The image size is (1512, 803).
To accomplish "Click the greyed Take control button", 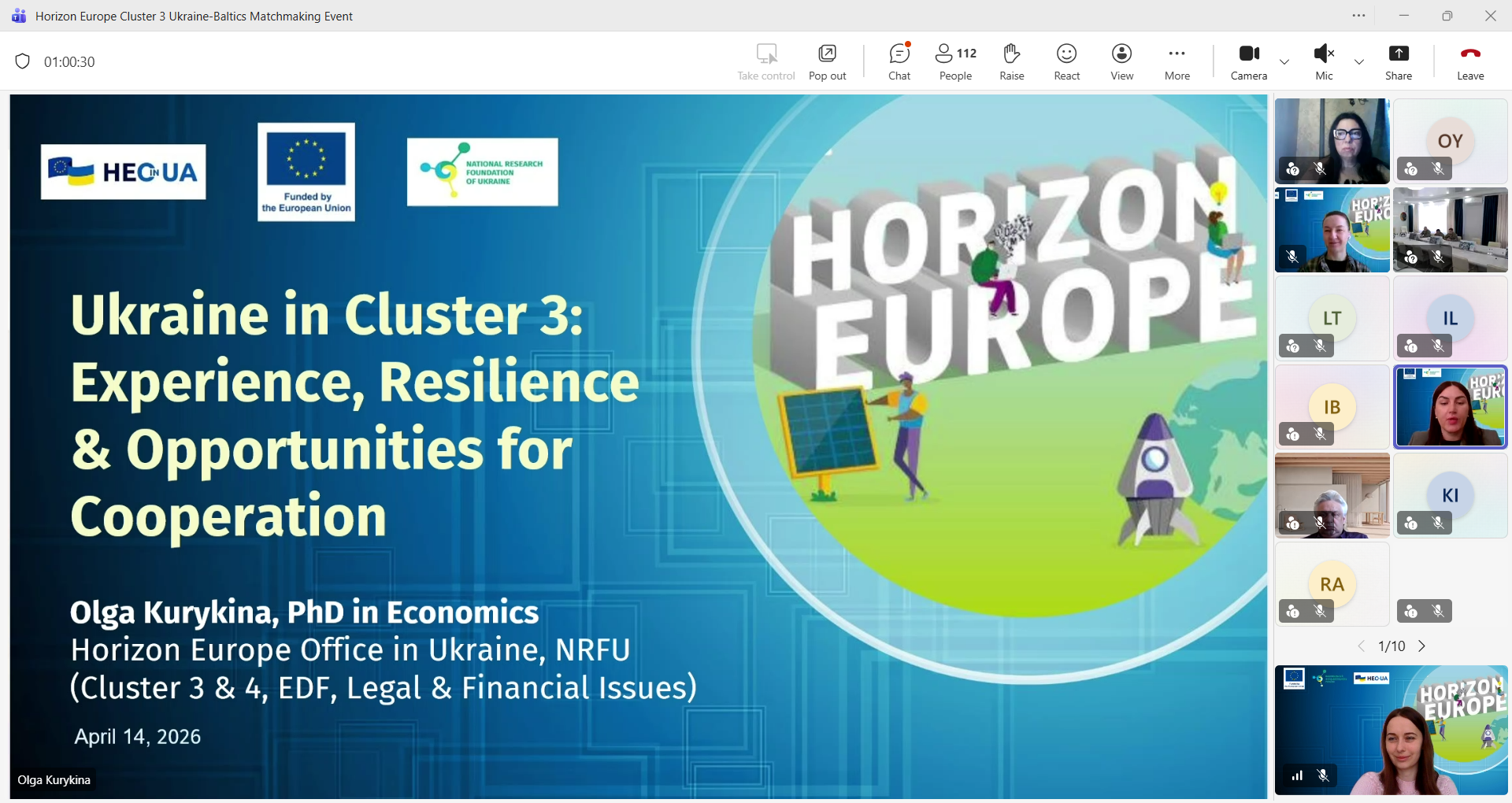I will pyautogui.click(x=766, y=61).
